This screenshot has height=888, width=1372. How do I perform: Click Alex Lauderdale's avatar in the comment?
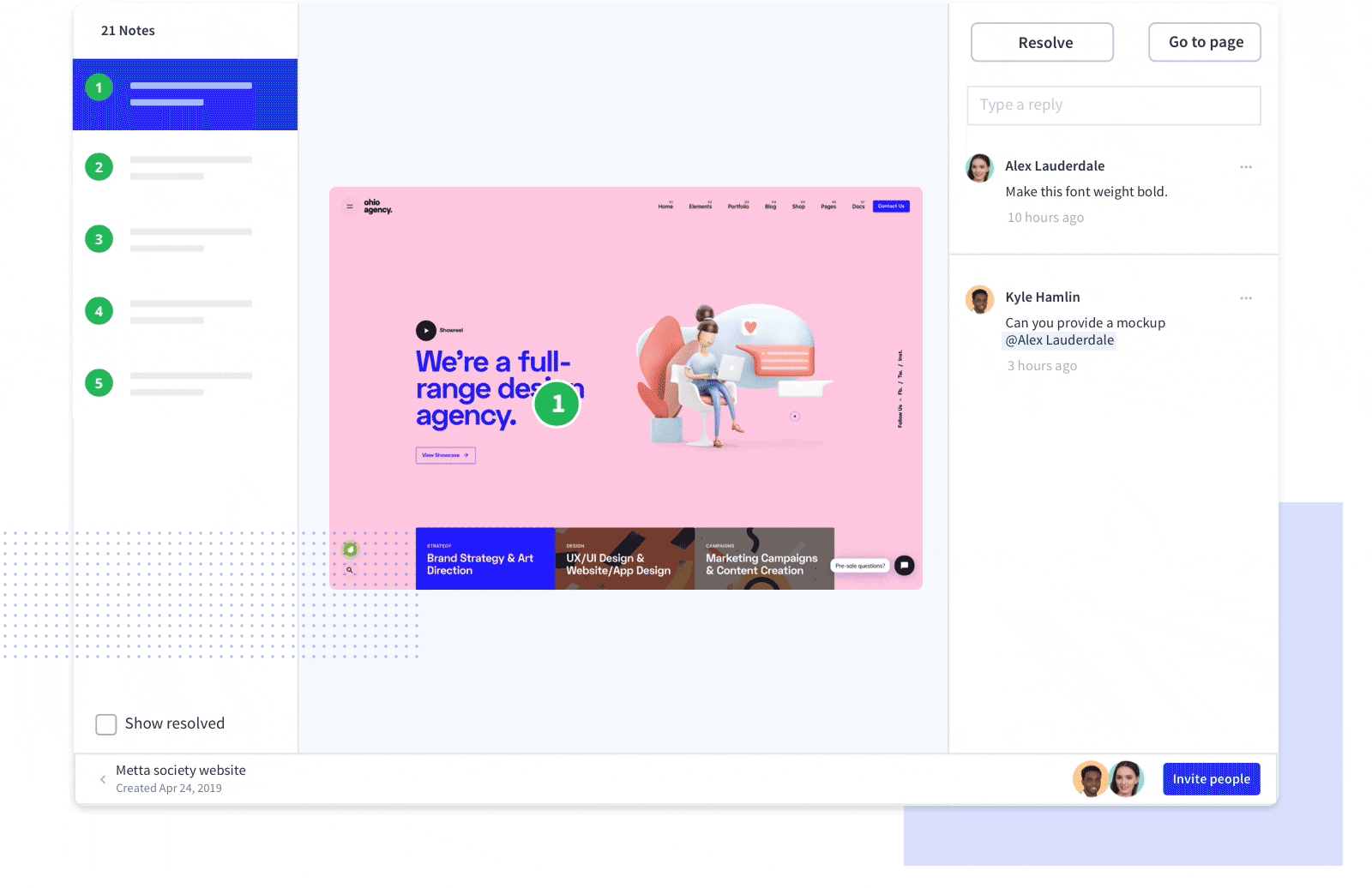(979, 168)
